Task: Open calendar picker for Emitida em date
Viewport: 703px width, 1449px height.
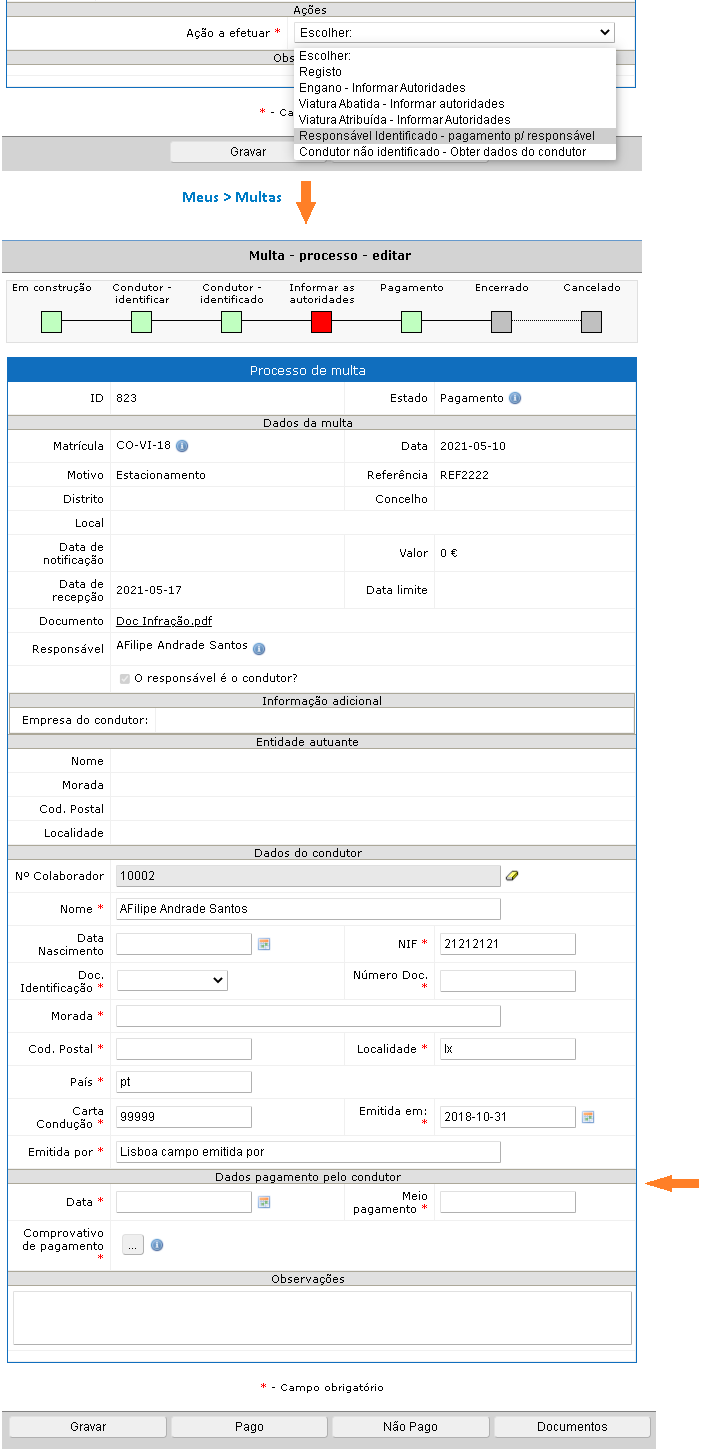Action: (x=588, y=1117)
